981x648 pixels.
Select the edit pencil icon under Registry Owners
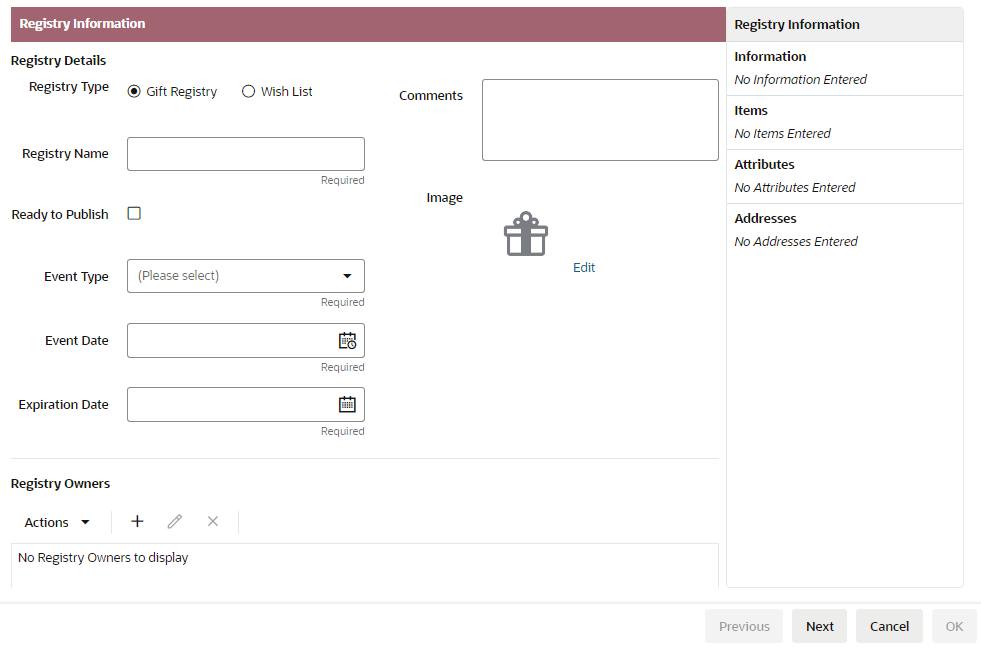point(175,521)
